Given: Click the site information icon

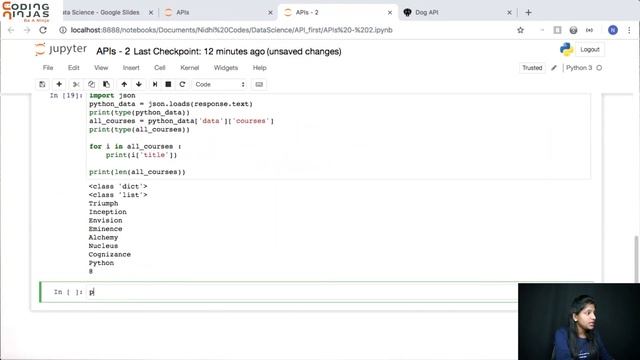Looking at the screenshot, I should coord(62,30).
